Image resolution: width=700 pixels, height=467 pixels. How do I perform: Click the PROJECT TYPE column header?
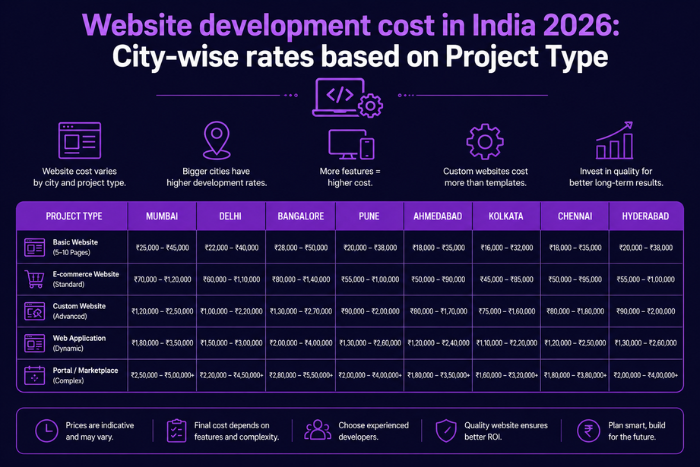click(74, 216)
